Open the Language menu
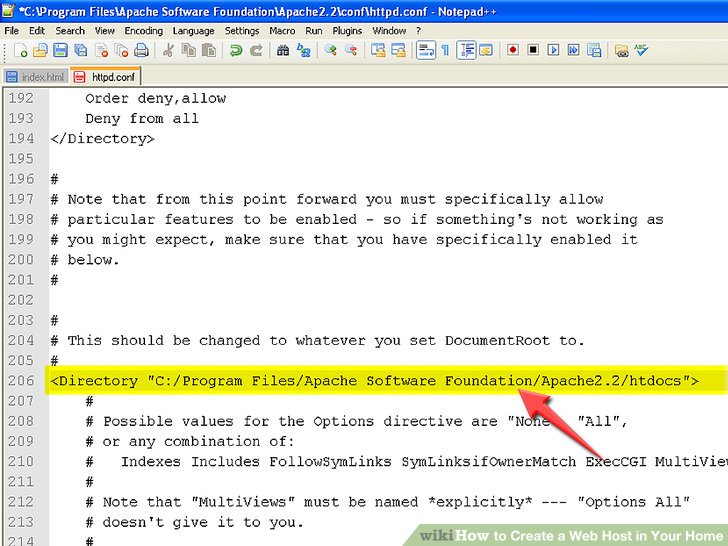 click(194, 31)
